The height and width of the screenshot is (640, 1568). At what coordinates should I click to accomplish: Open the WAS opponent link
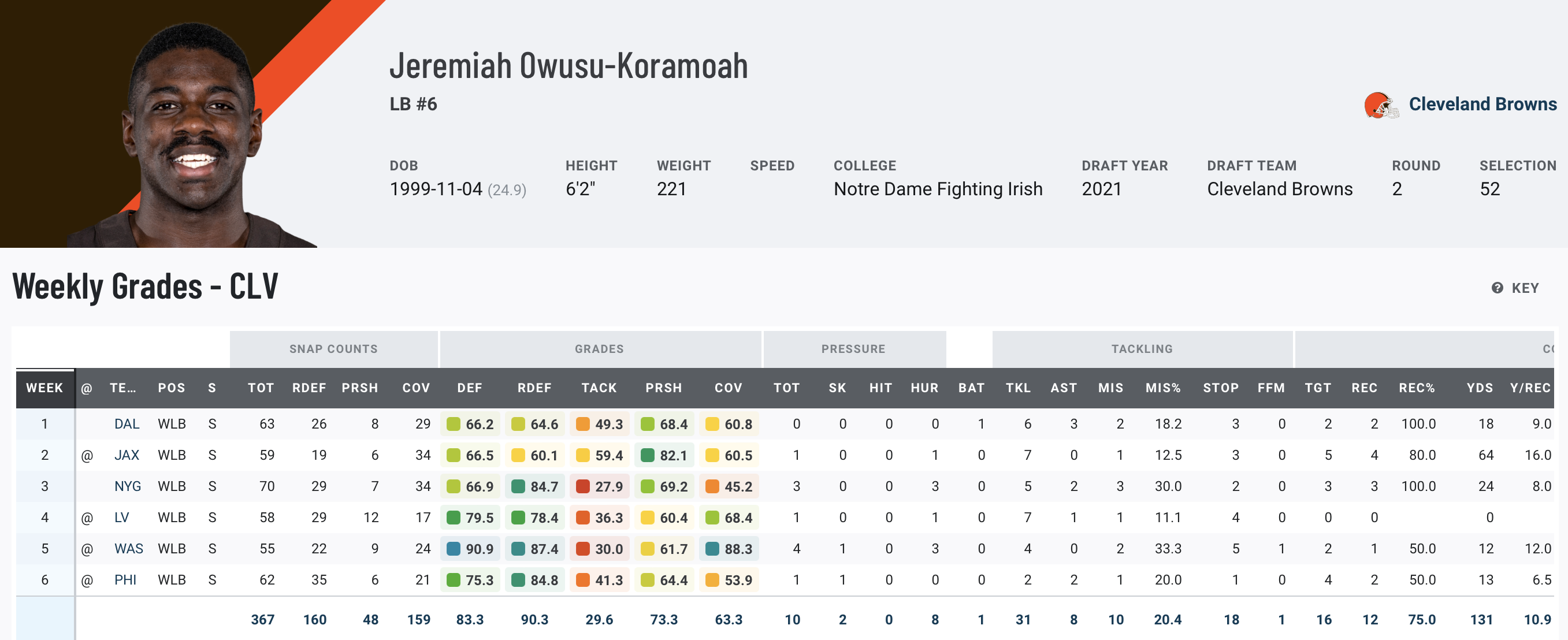128,549
